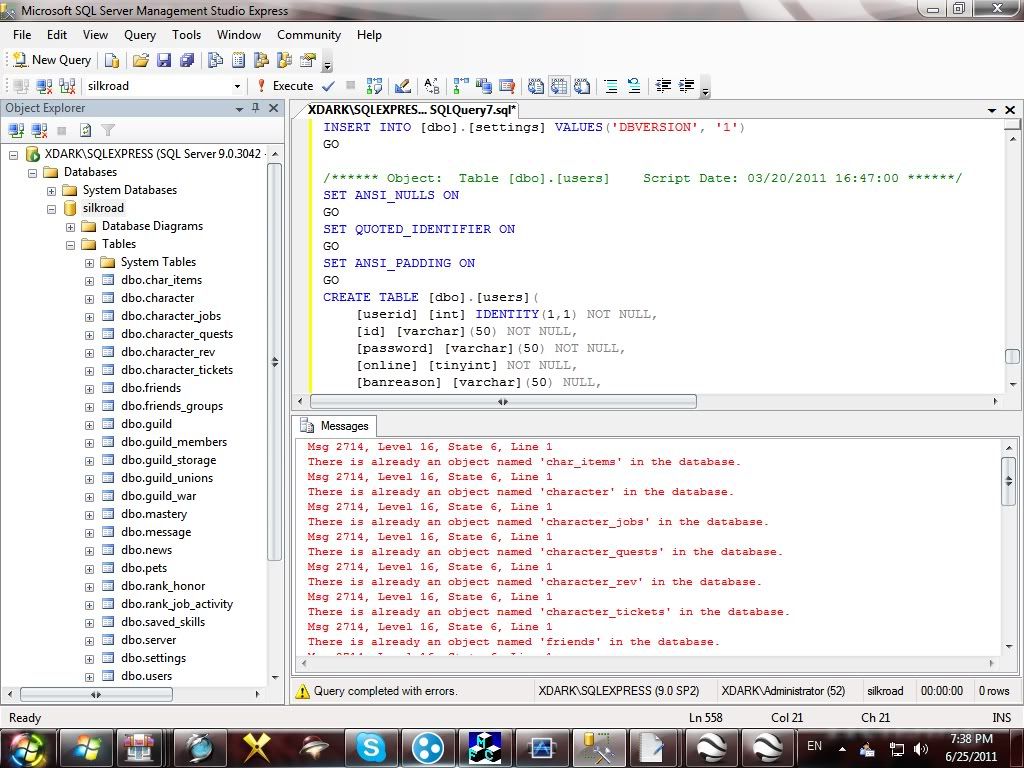Switch to the Messages tab
Image resolution: width=1024 pixels, height=768 pixels.
click(334, 426)
